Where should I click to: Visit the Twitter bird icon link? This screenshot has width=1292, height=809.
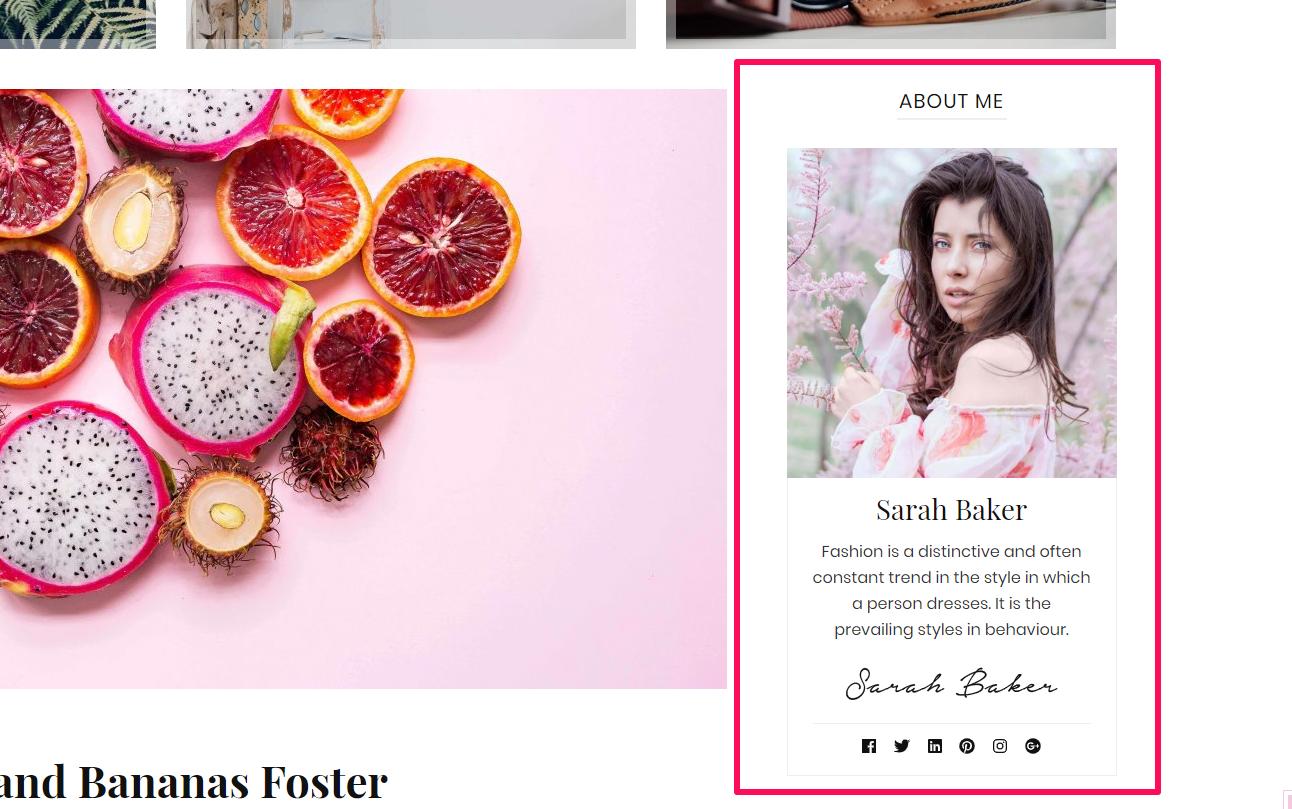[902, 746]
